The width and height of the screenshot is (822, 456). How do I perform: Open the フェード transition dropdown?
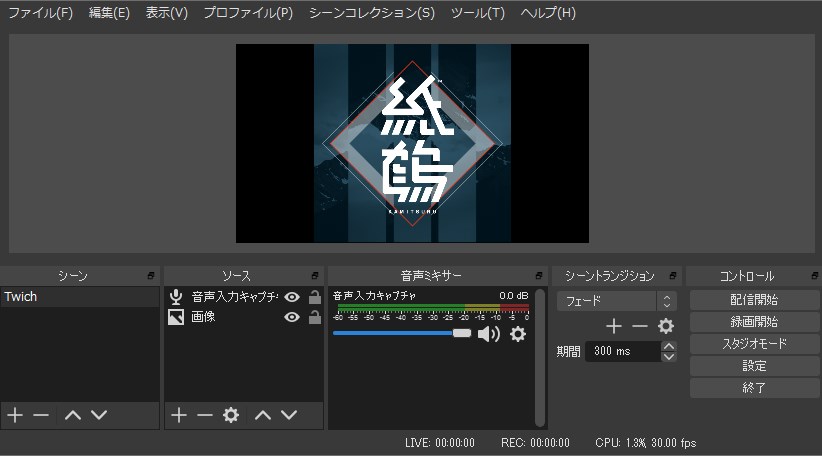pos(616,301)
